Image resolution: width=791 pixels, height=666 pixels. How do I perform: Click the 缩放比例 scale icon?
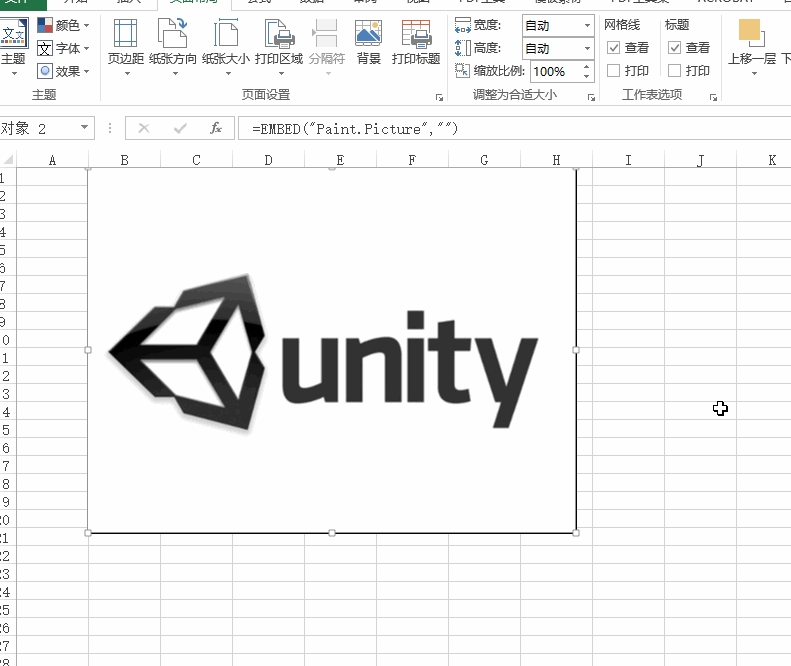(462, 71)
